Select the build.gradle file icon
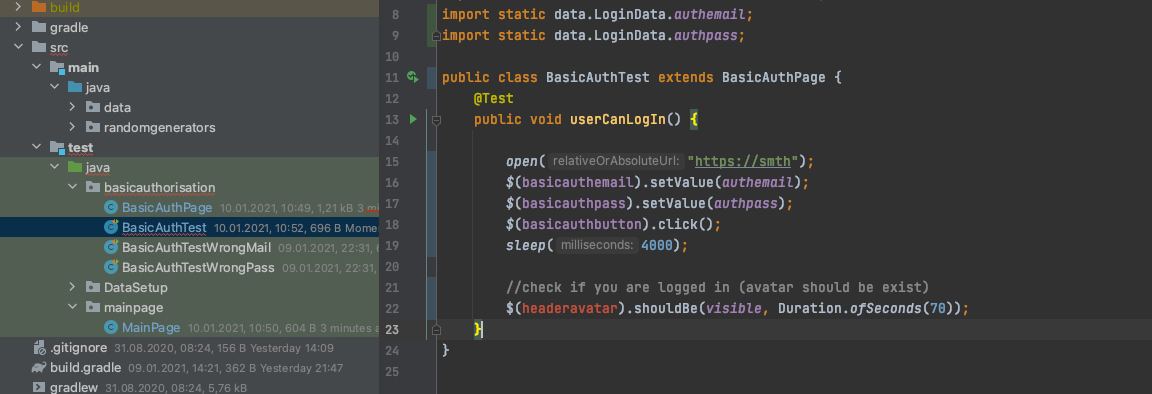This screenshot has height=394, width=1152. tap(39, 367)
